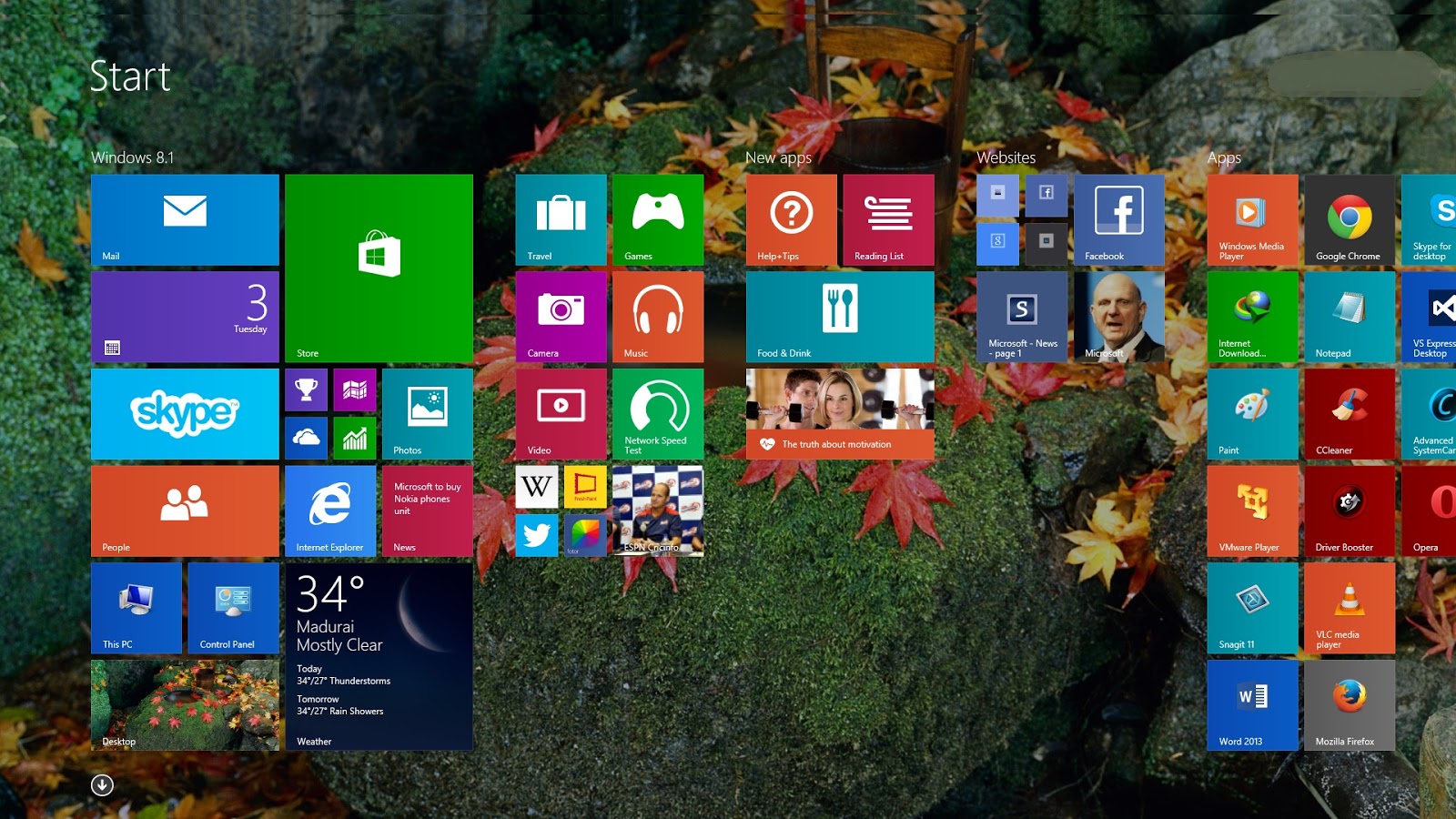Open the Microsoft tile with man's photo

coord(1119,317)
